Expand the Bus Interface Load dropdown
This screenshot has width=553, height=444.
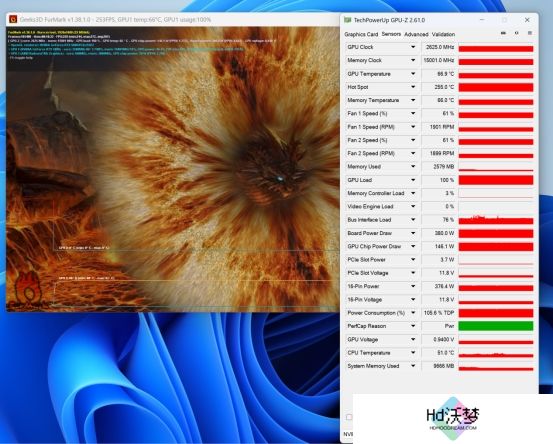[413, 220]
